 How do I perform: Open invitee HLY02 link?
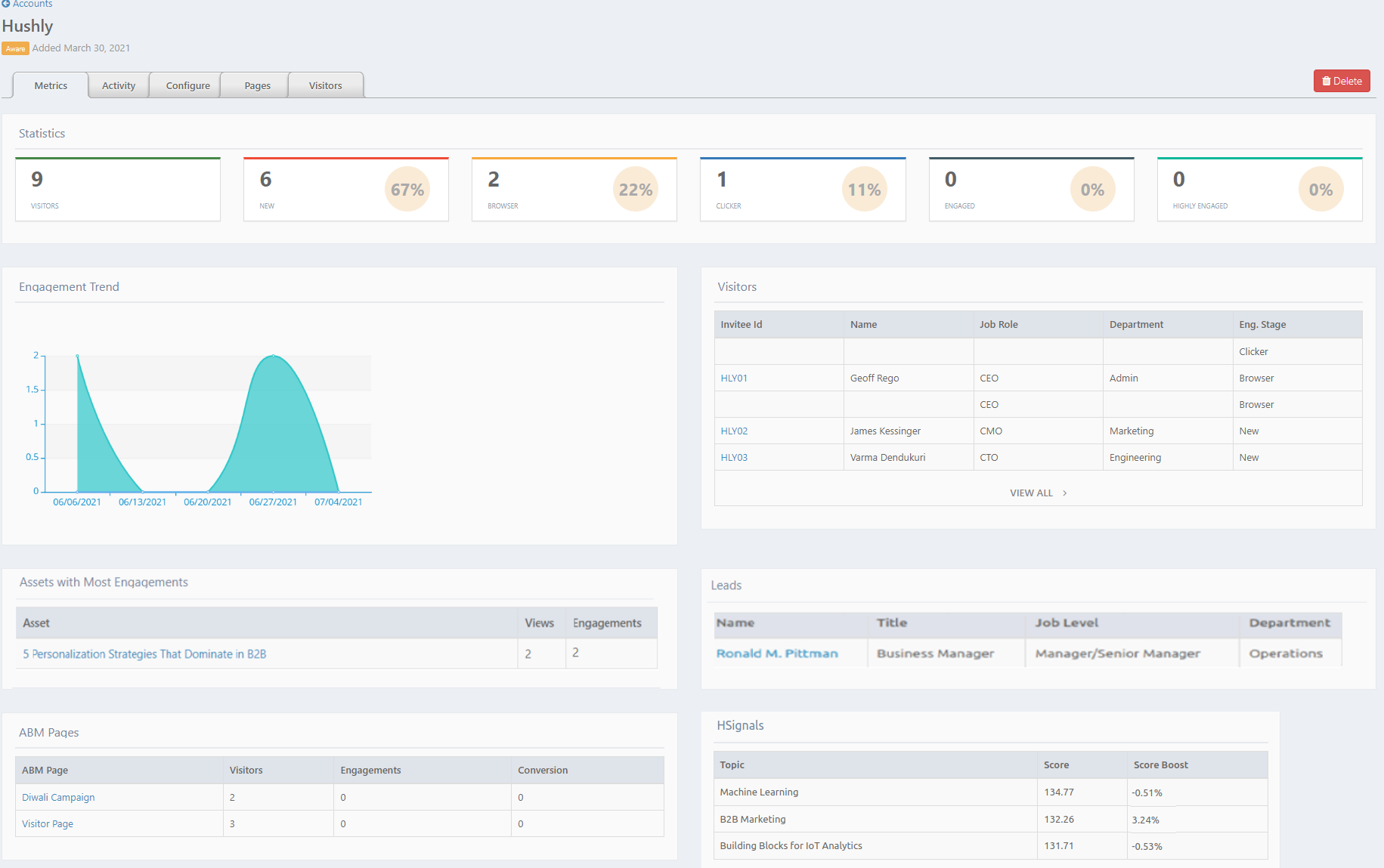click(734, 431)
